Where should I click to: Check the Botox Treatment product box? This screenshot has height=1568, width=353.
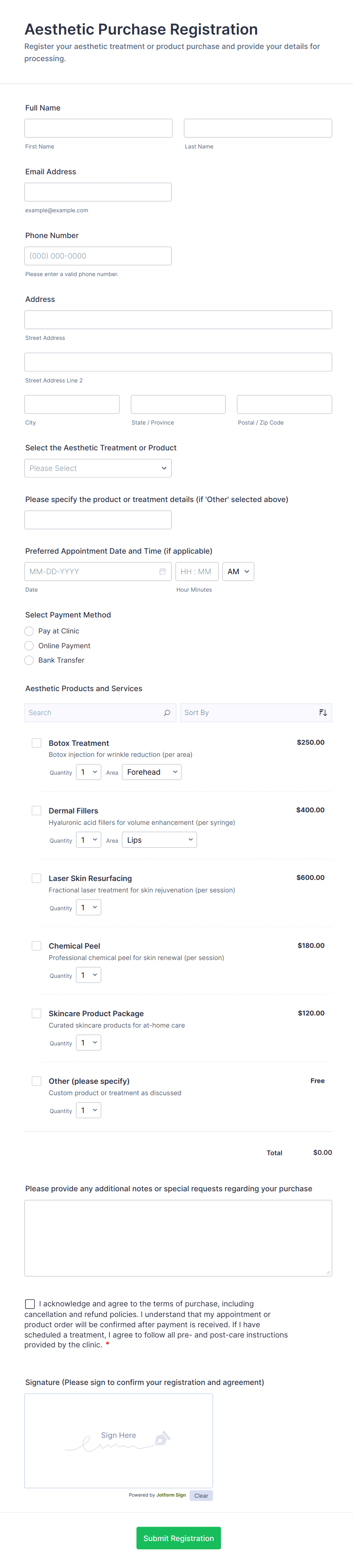point(36,743)
